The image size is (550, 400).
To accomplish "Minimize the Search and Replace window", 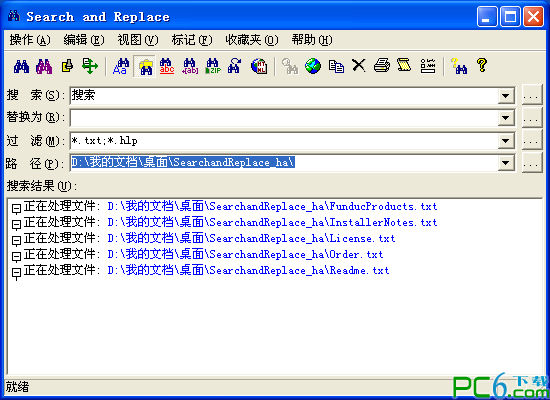I will (487, 16).
